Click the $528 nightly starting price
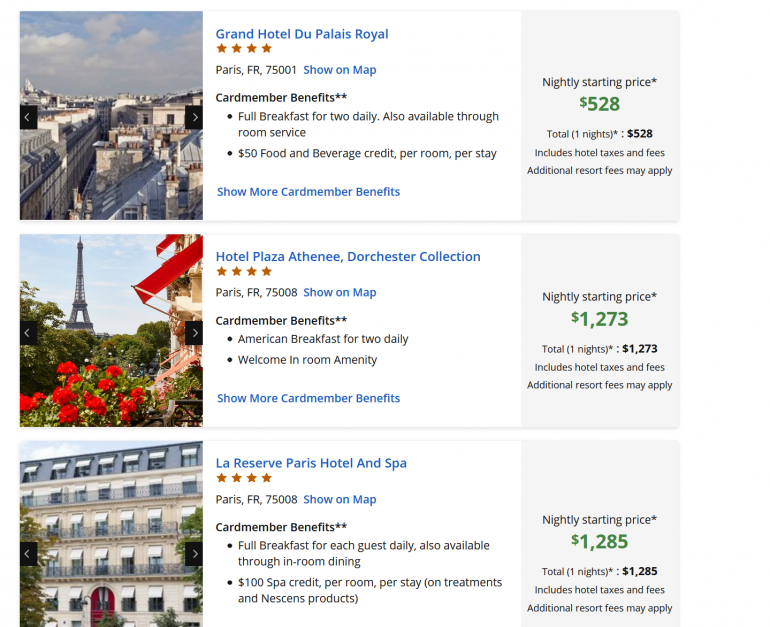The height and width of the screenshot is (627, 770). coord(600,103)
